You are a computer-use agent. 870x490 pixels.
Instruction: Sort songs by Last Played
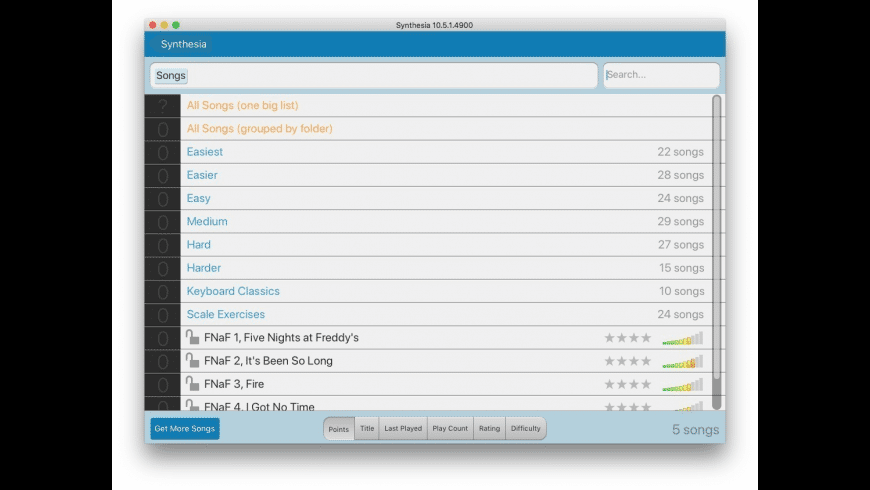(x=403, y=428)
